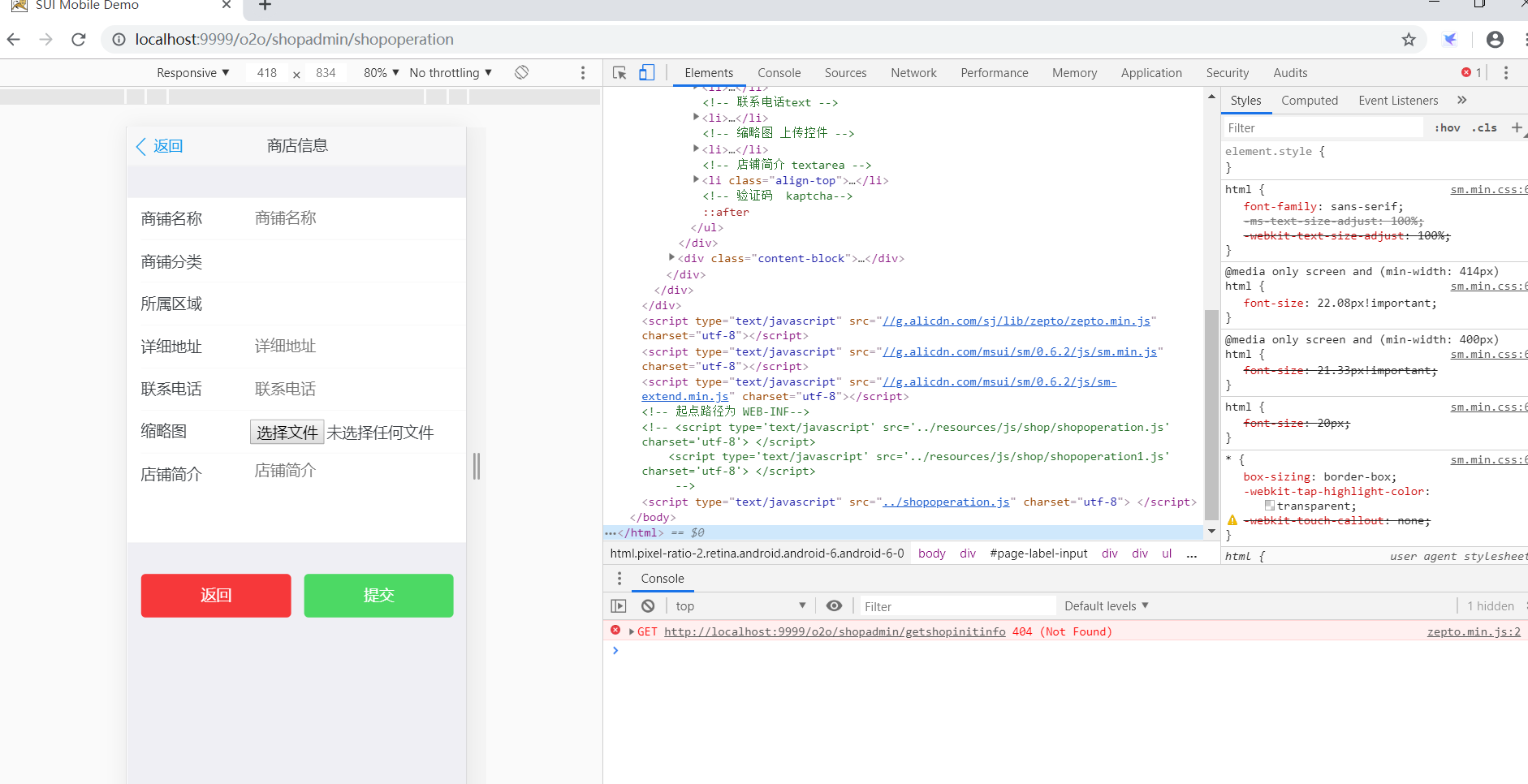Open the zepto.min.js script URL link
Screen dimensions: 1528x784
coord(1016,321)
